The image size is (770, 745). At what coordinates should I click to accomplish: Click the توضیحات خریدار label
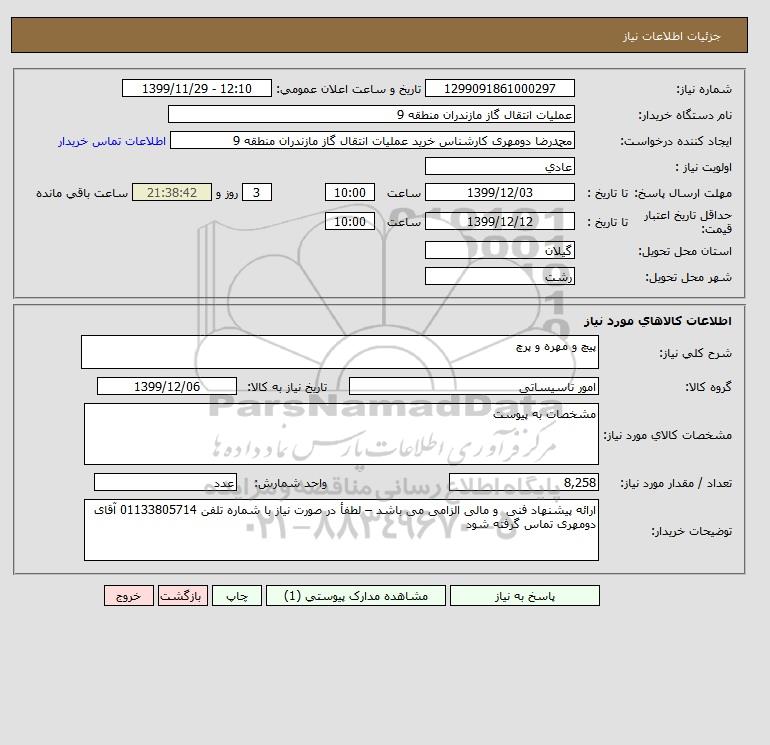click(691, 531)
